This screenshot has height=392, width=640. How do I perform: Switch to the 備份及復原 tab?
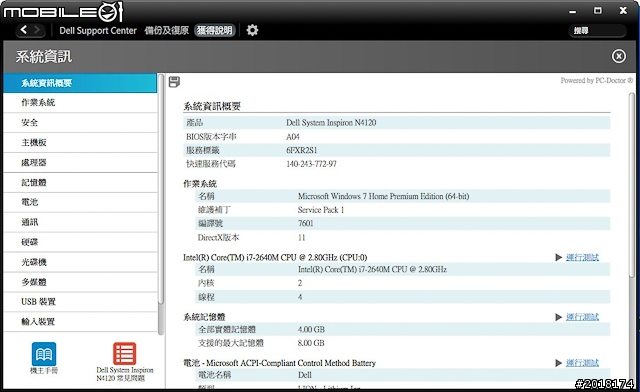click(x=167, y=31)
